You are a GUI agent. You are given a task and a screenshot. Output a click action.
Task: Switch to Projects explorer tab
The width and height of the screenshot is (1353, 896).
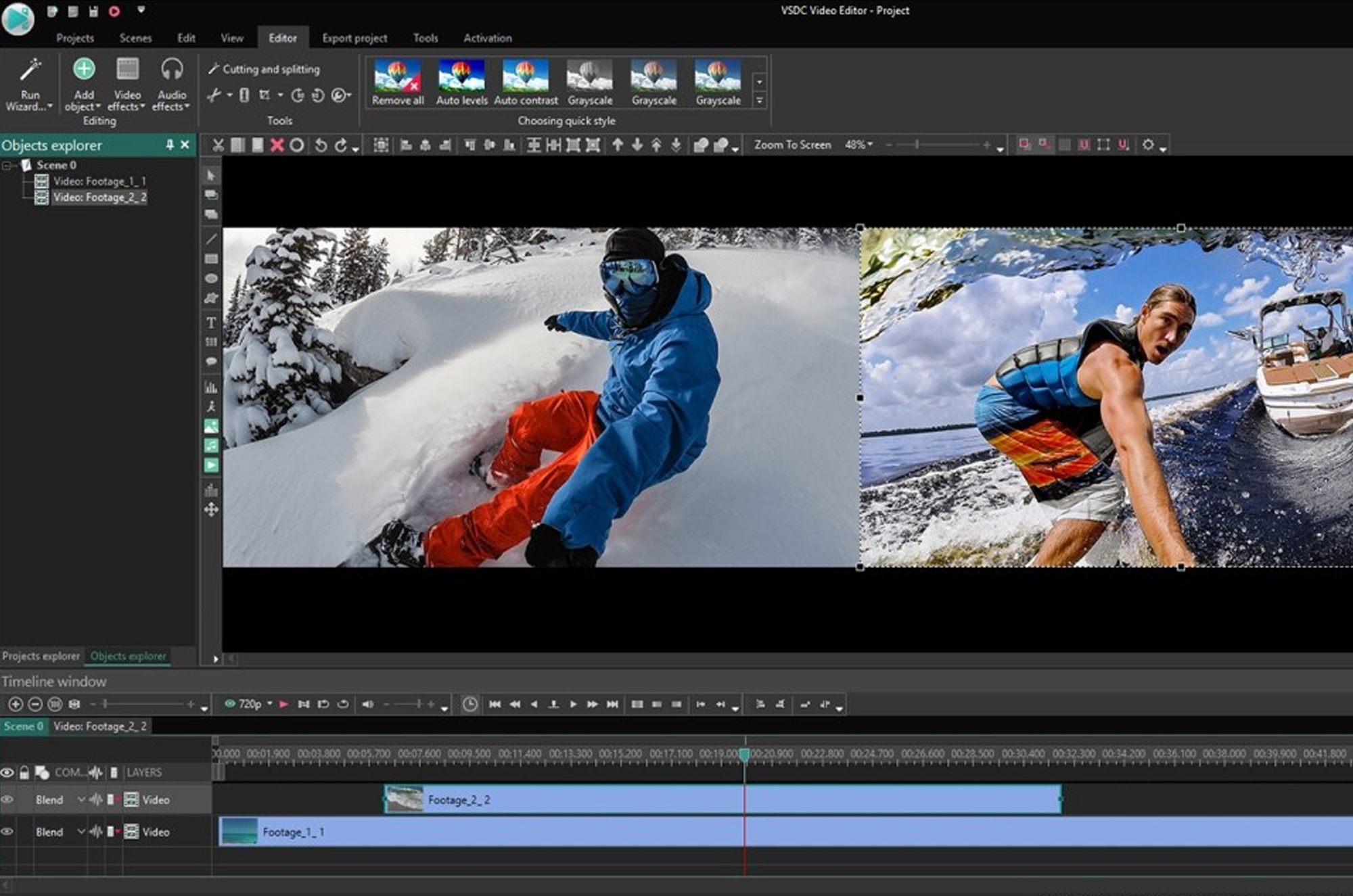[x=41, y=656]
